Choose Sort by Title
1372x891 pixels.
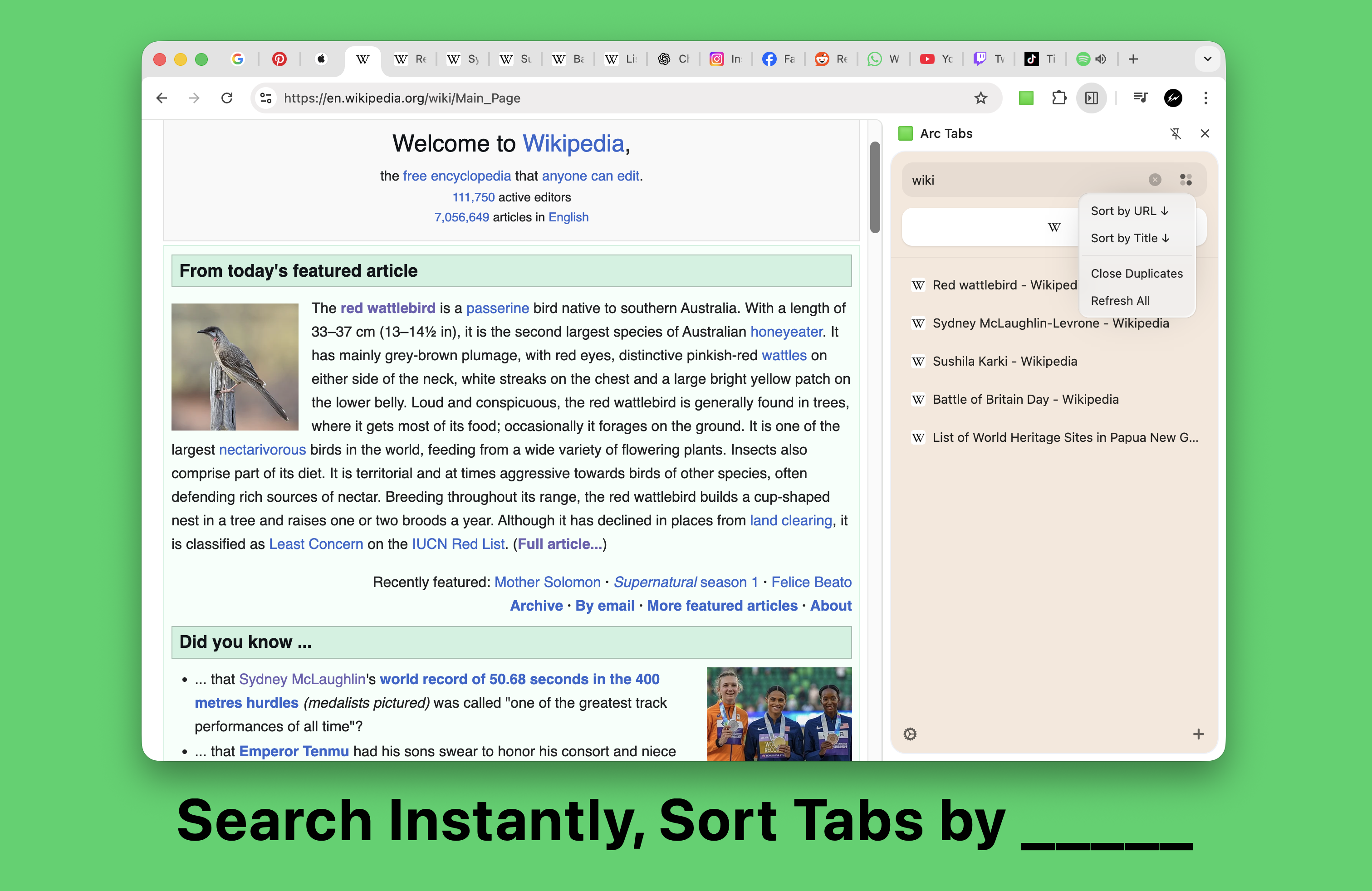(1130, 238)
